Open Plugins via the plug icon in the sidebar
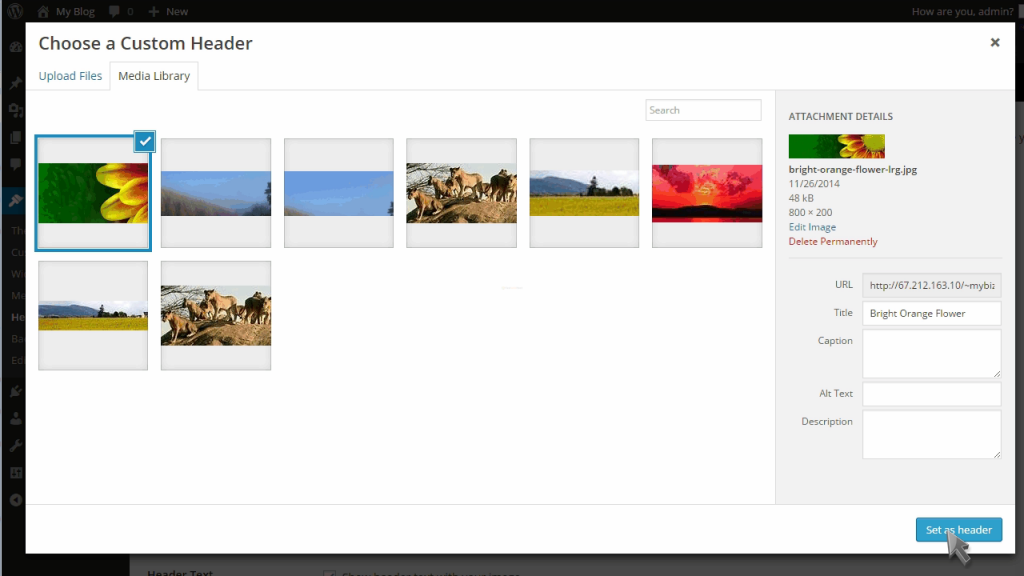 point(14,391)
